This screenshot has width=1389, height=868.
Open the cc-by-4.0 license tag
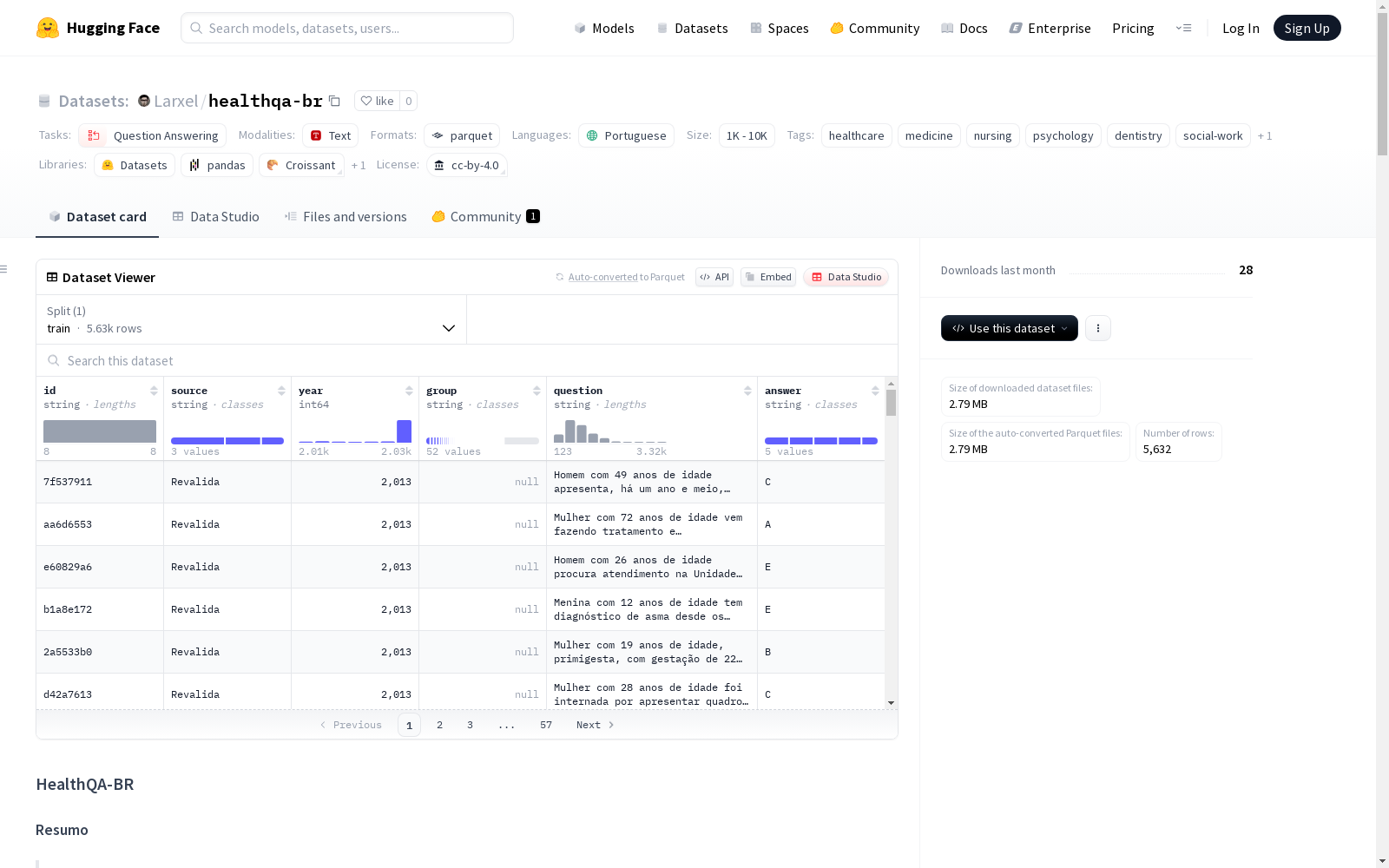(x=467, y=165)
